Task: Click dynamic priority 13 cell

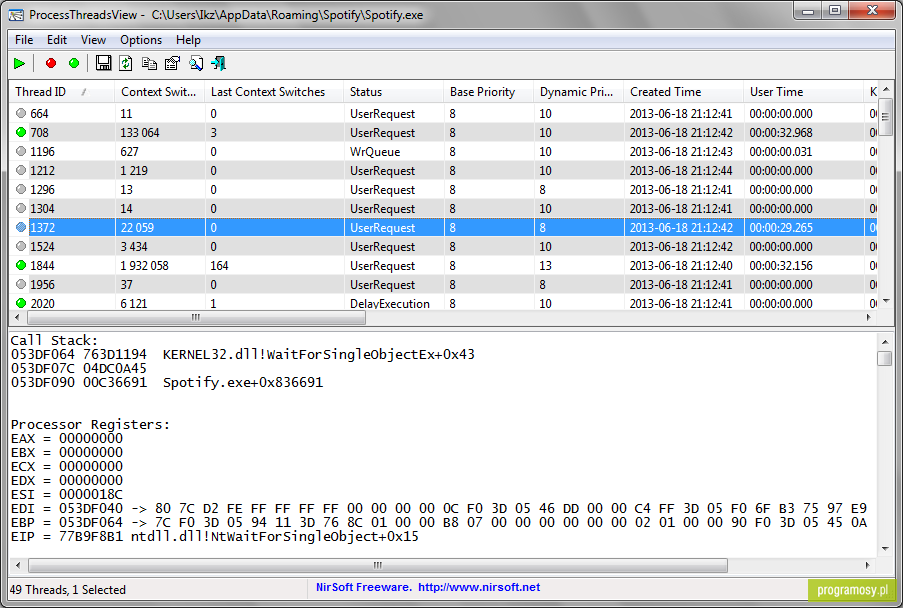Action: [x=545, y=265]
